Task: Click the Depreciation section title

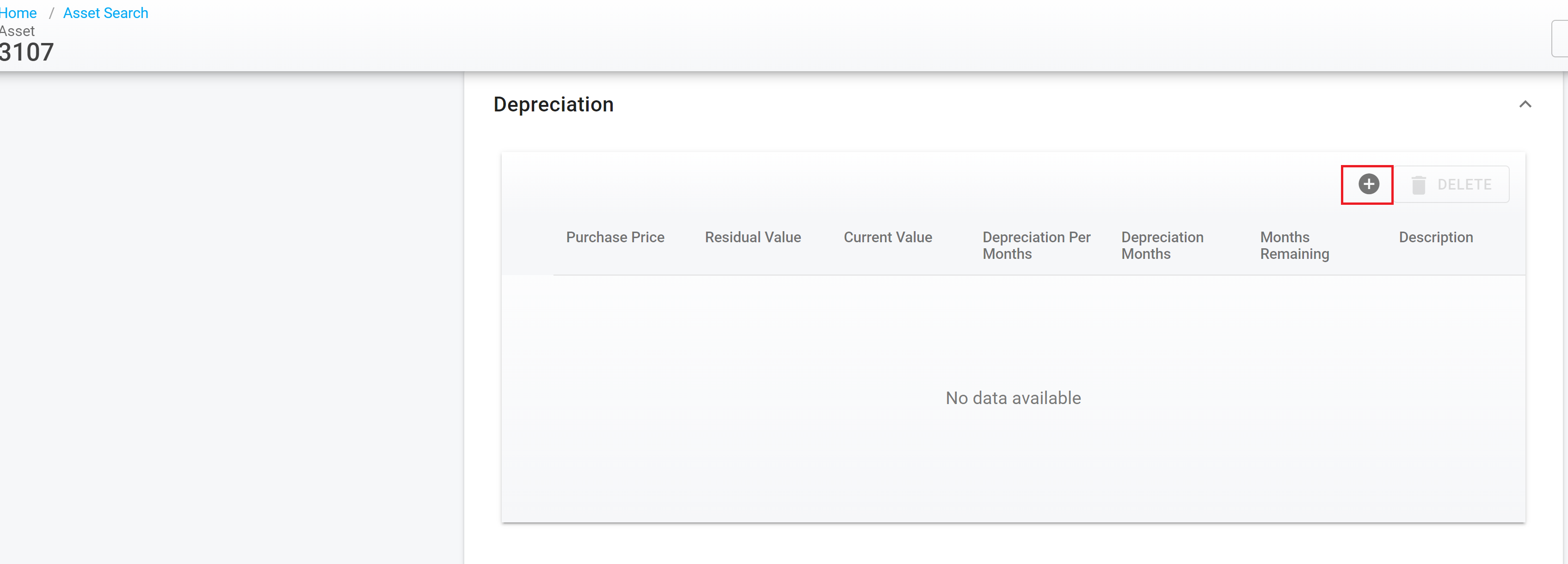Action: [x=553, y=104]
